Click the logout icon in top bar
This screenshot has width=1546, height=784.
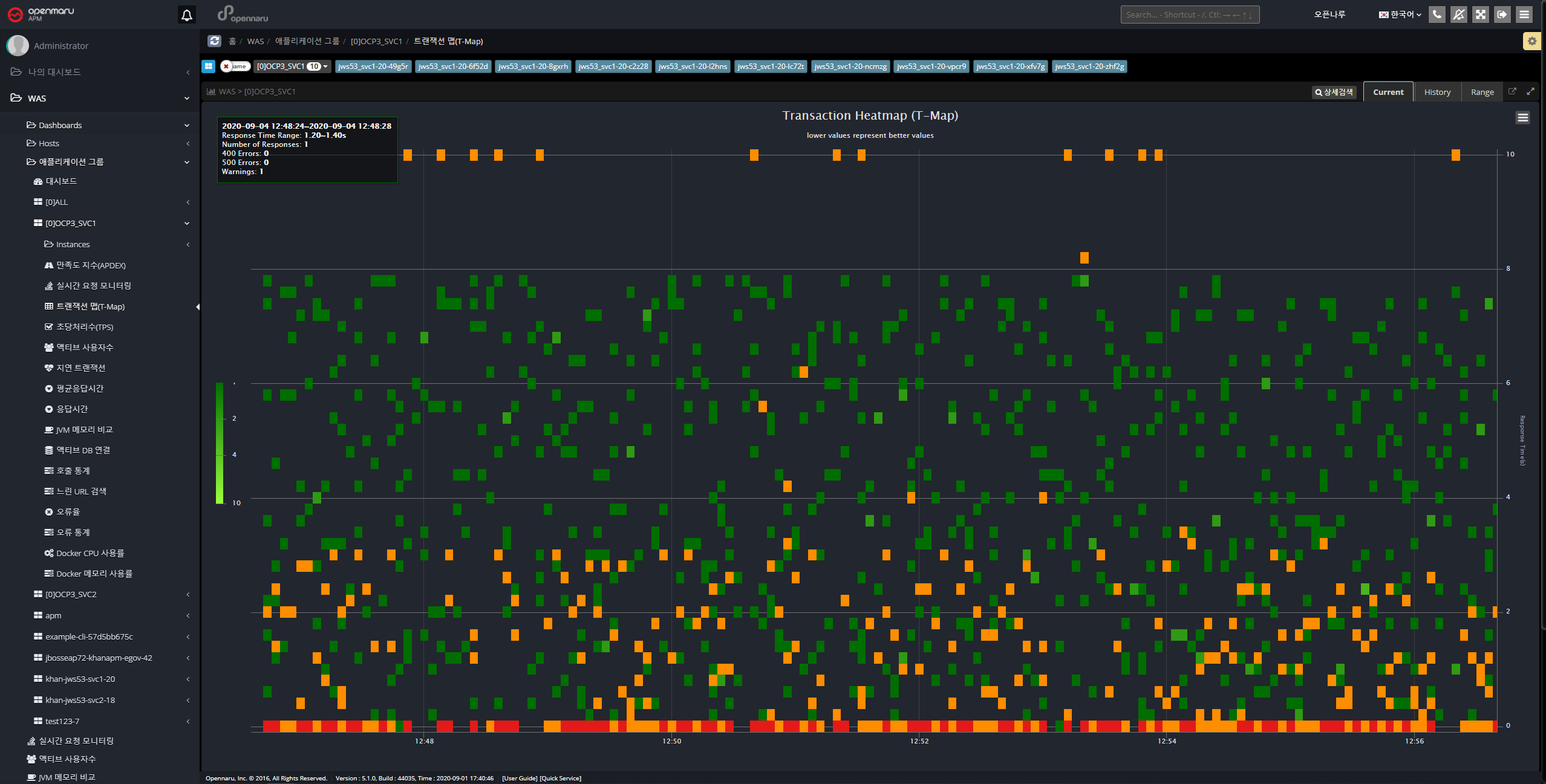coord(1502,15)
